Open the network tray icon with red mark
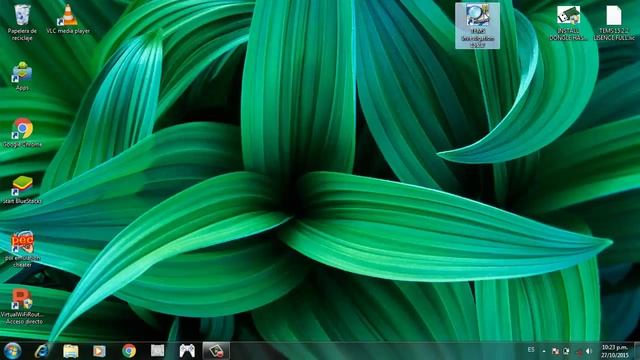Viewport: 640px width, 360px height. (579, 351)
